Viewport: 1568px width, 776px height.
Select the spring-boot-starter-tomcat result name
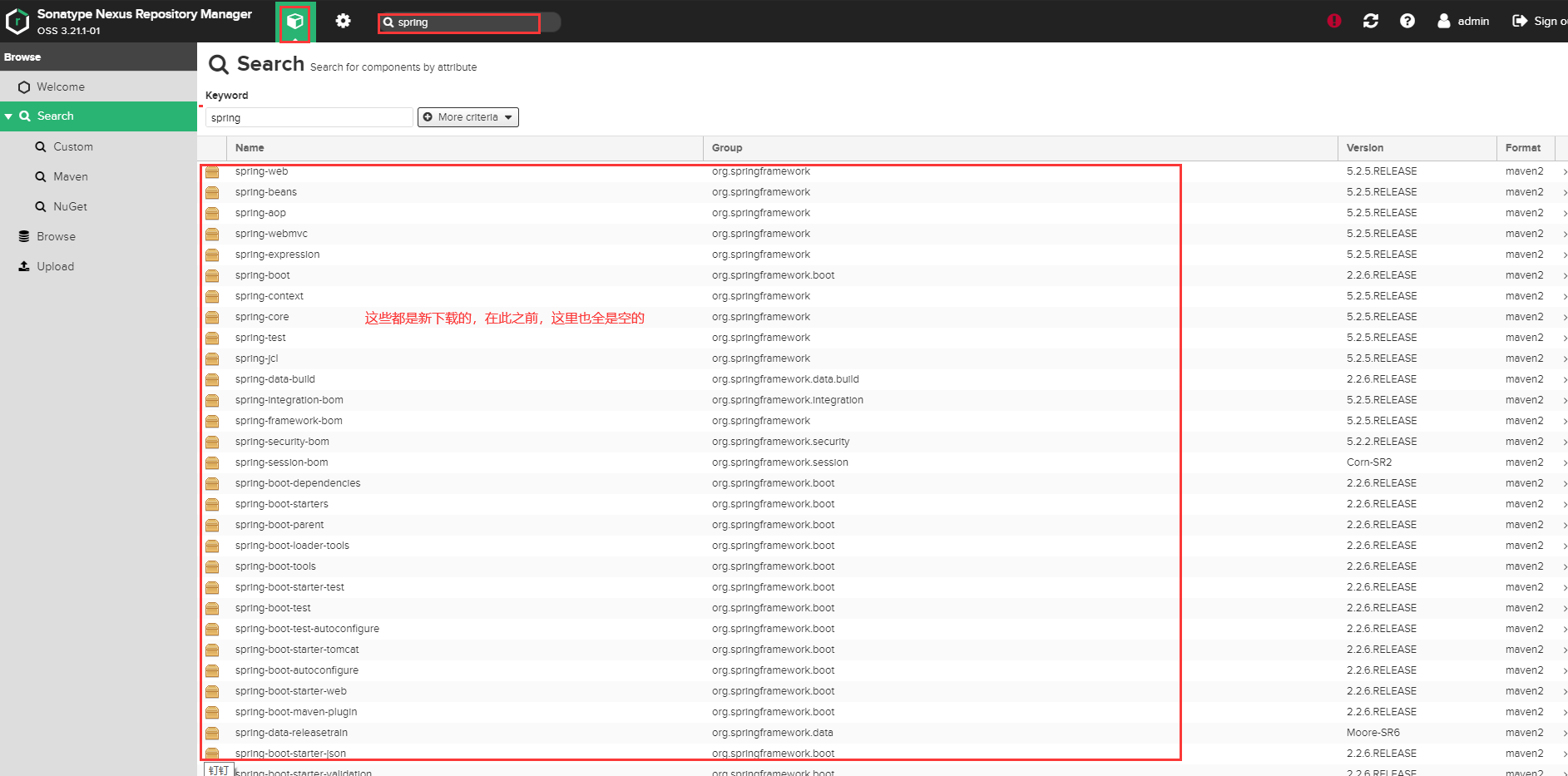[297, 650]
